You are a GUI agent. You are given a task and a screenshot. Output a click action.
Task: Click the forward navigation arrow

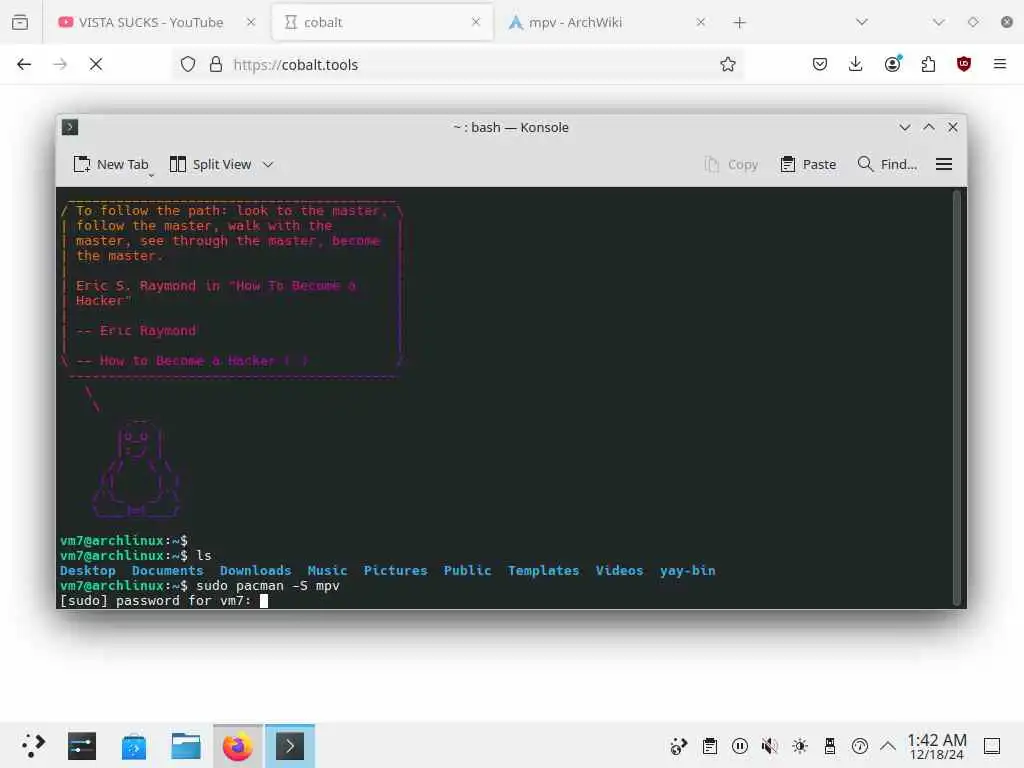point(60,64)
